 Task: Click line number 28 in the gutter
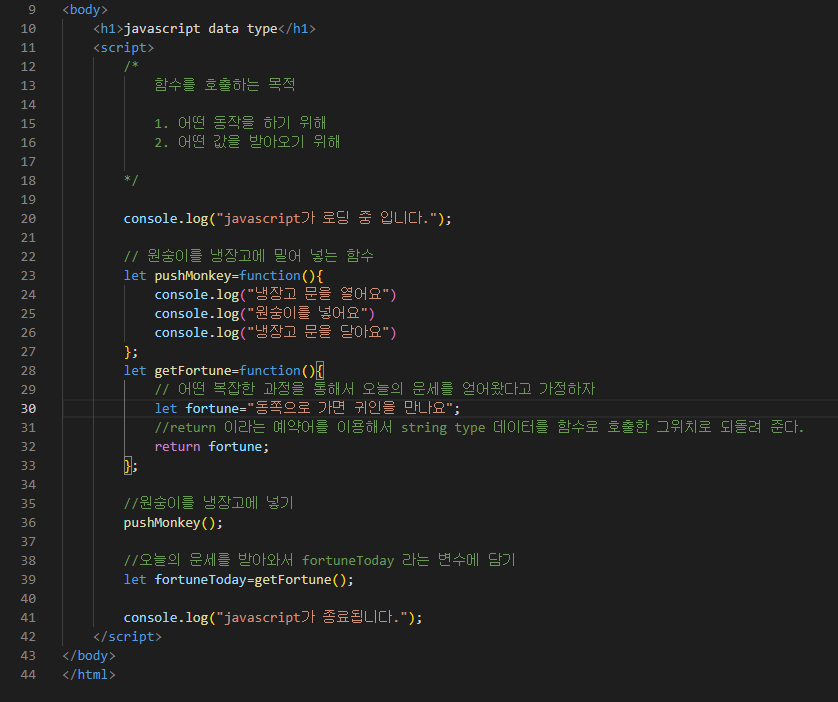click(x=28, y=371)
